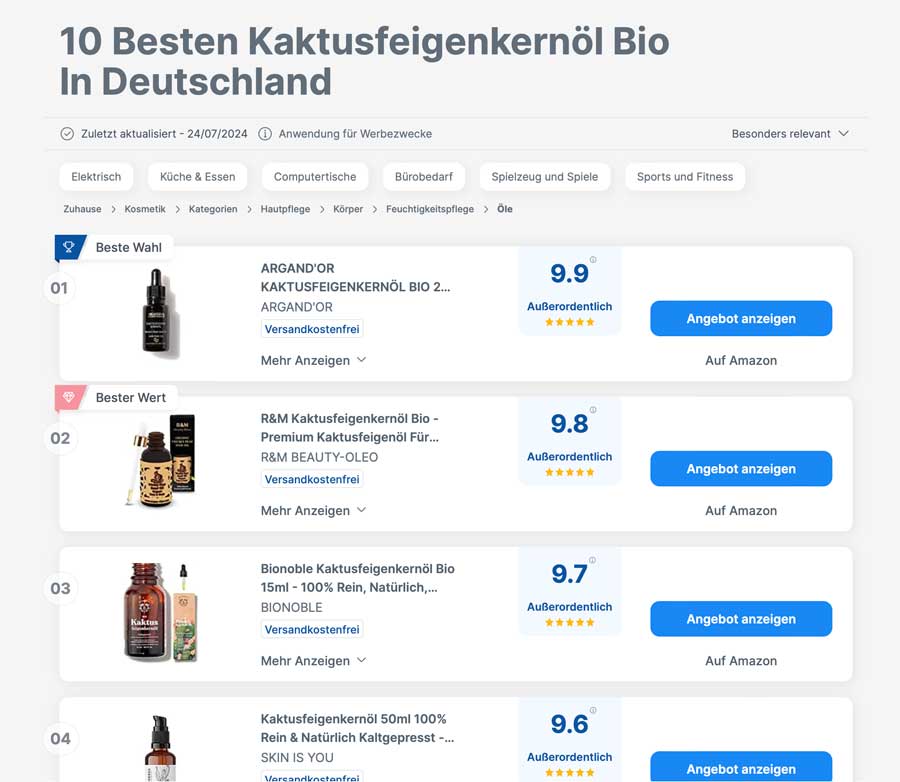The height and width of the screenshot is (782, 900).
Task: Open the Besonders relevant sort dropdown
Action: [790, 134]
